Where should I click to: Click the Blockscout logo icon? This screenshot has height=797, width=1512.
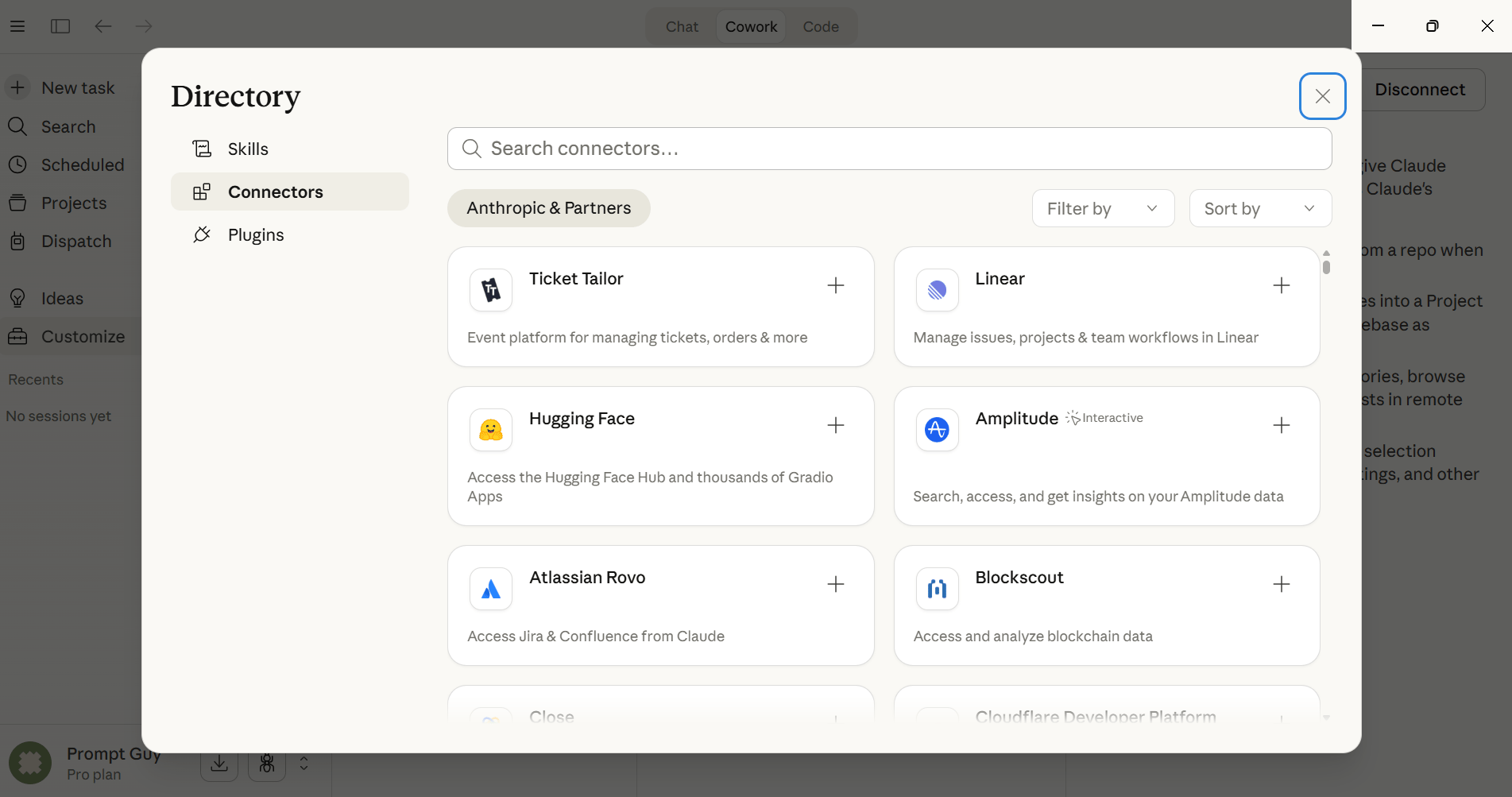point(938,589)
